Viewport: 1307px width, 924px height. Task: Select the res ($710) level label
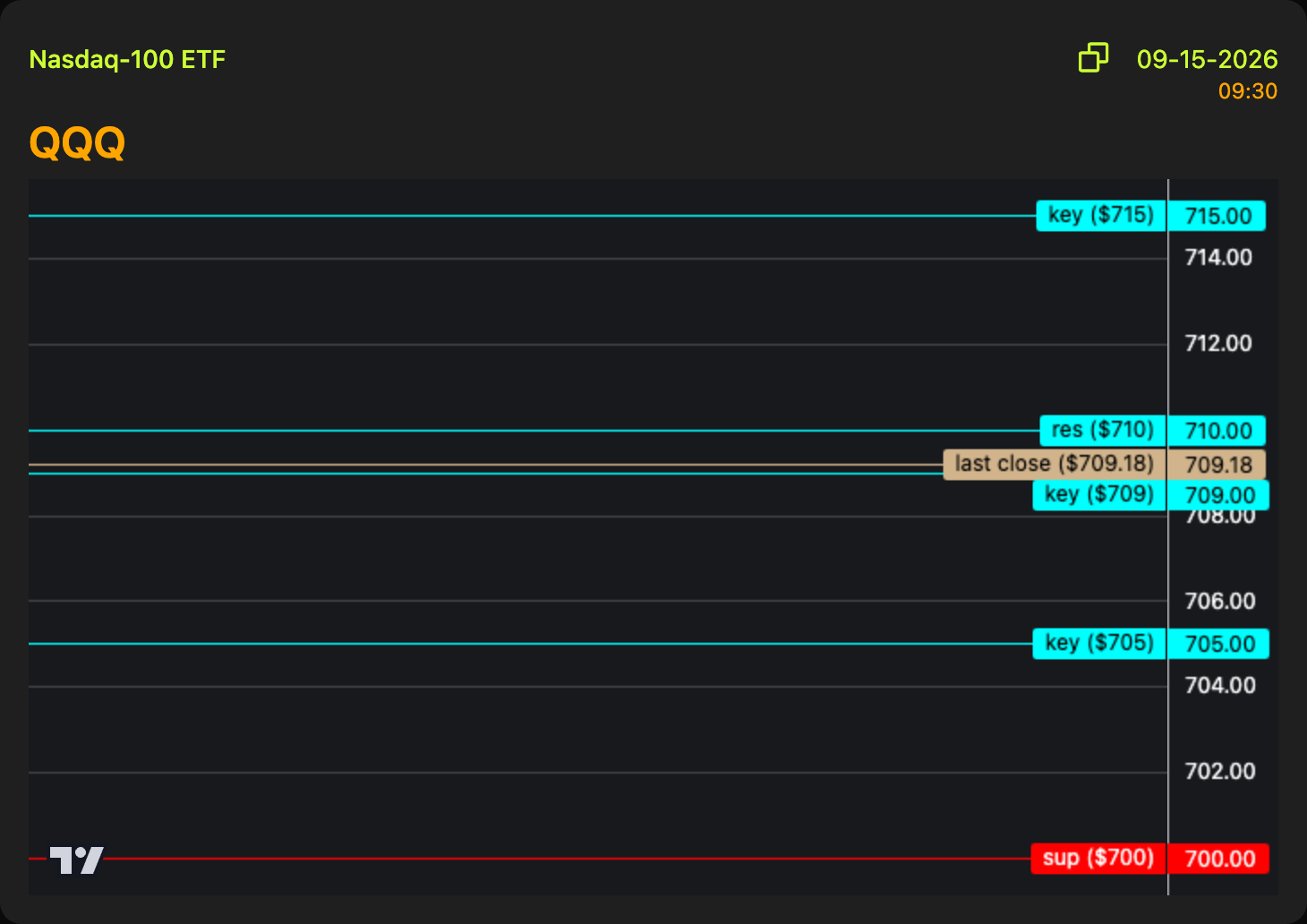point(1103,431)
